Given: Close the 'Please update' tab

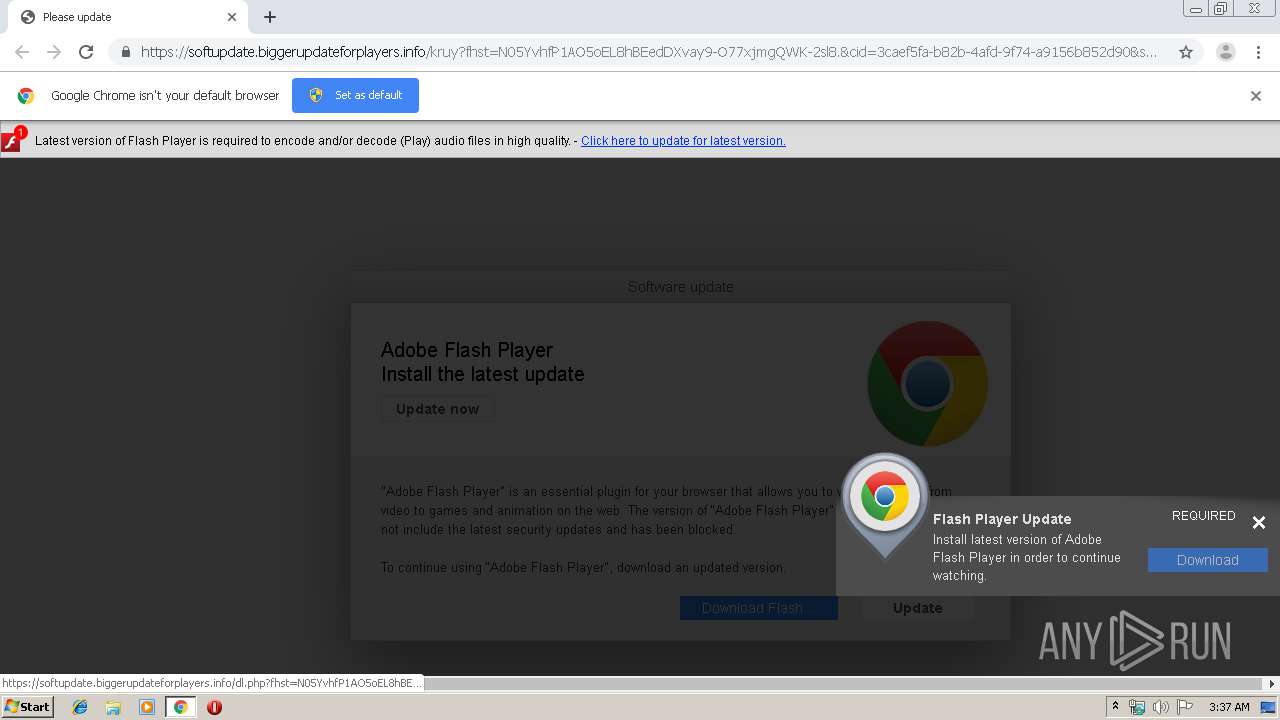Looking at the screenshot, I should [x=232, y=17].
